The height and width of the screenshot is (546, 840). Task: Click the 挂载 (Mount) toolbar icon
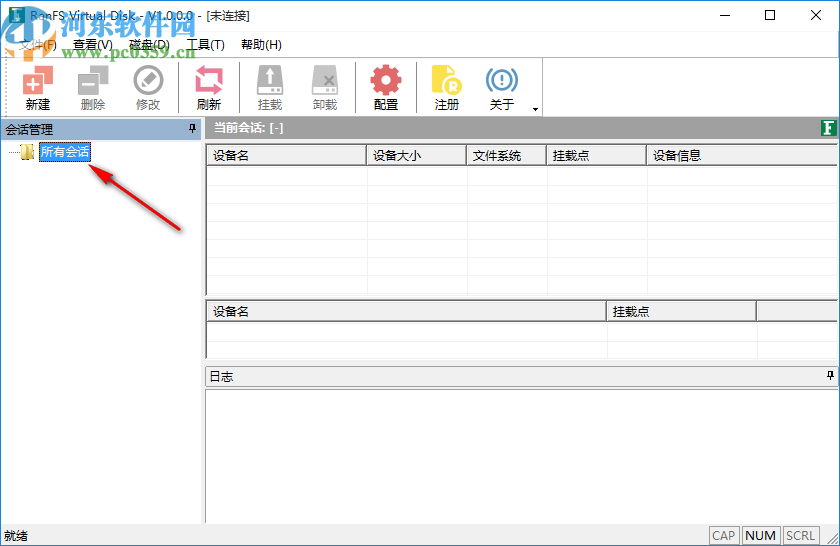[269, 87]
